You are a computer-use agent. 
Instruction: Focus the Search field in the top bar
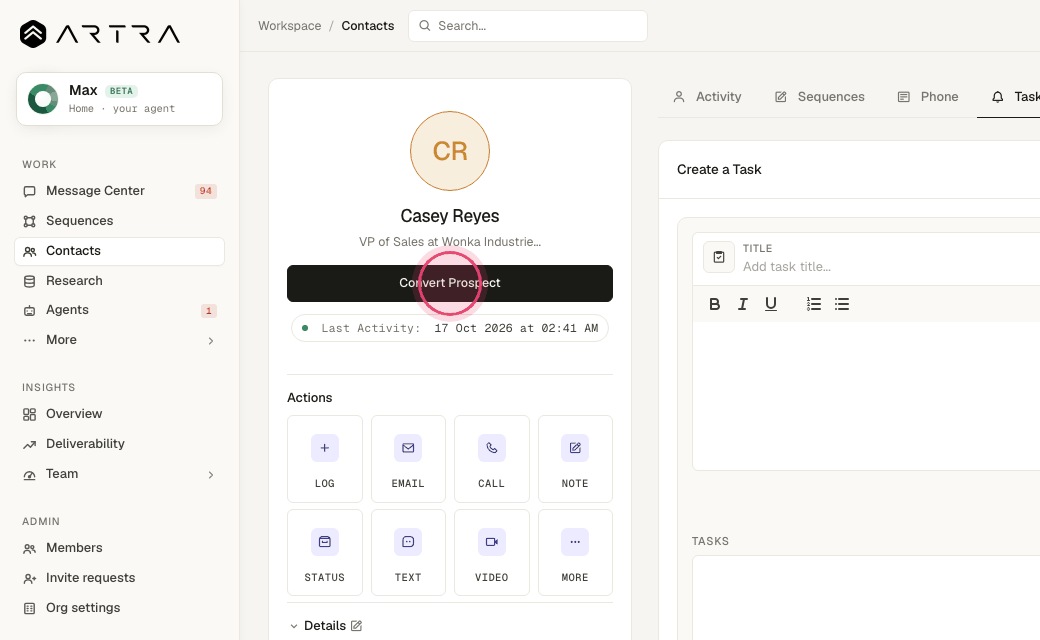[528, 26]
